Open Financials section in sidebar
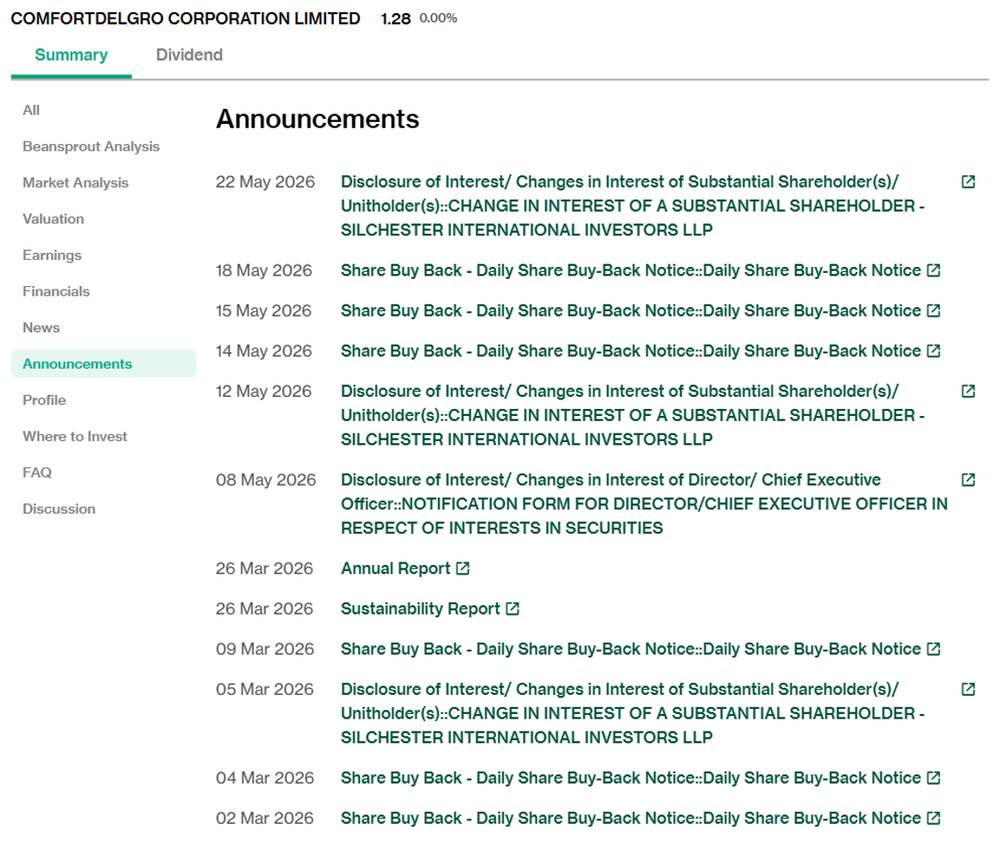Screen dimensions: 1000x845 click(56, 291)
